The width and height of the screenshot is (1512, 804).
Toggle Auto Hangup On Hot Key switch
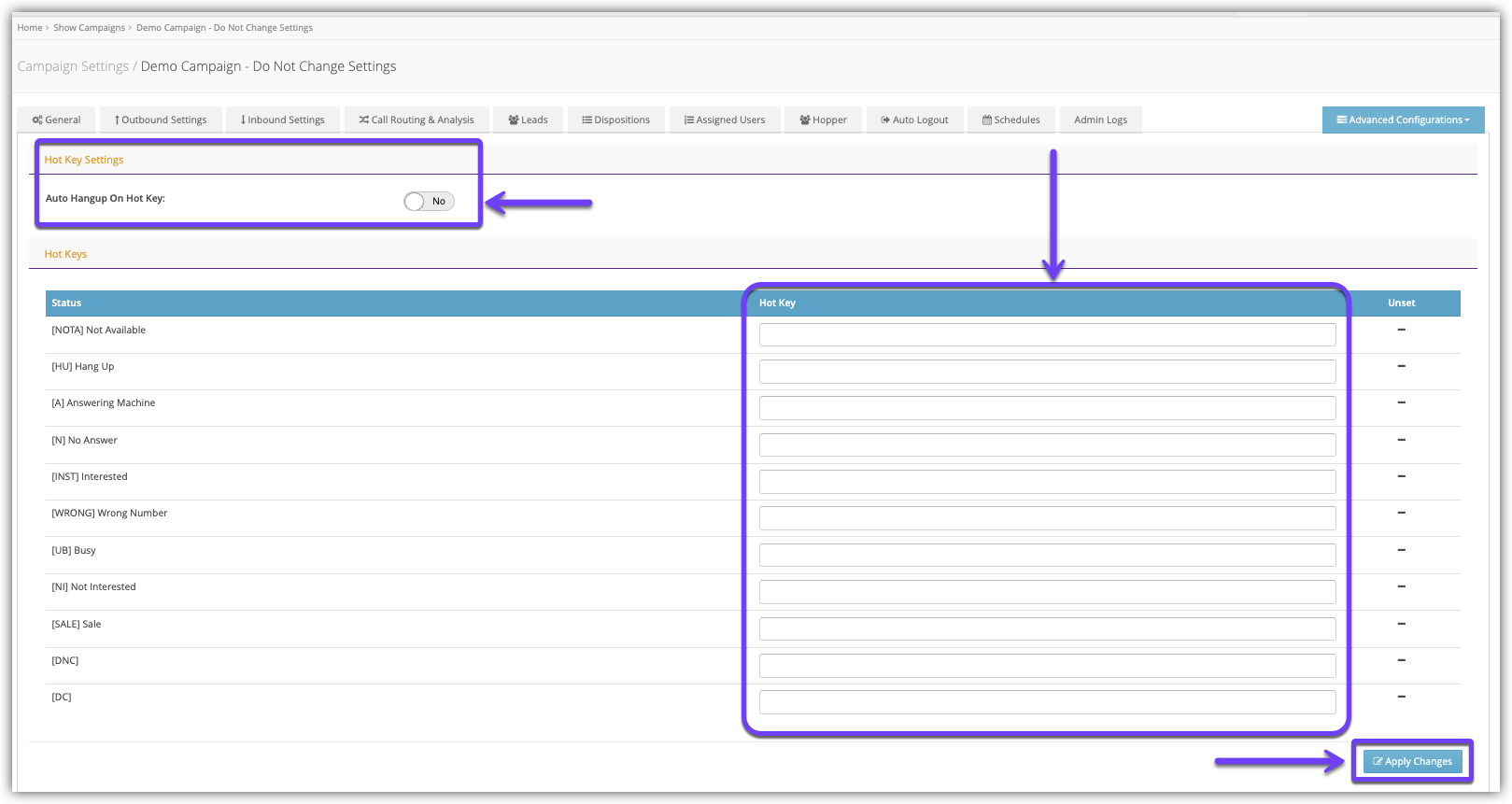point(429,202)
